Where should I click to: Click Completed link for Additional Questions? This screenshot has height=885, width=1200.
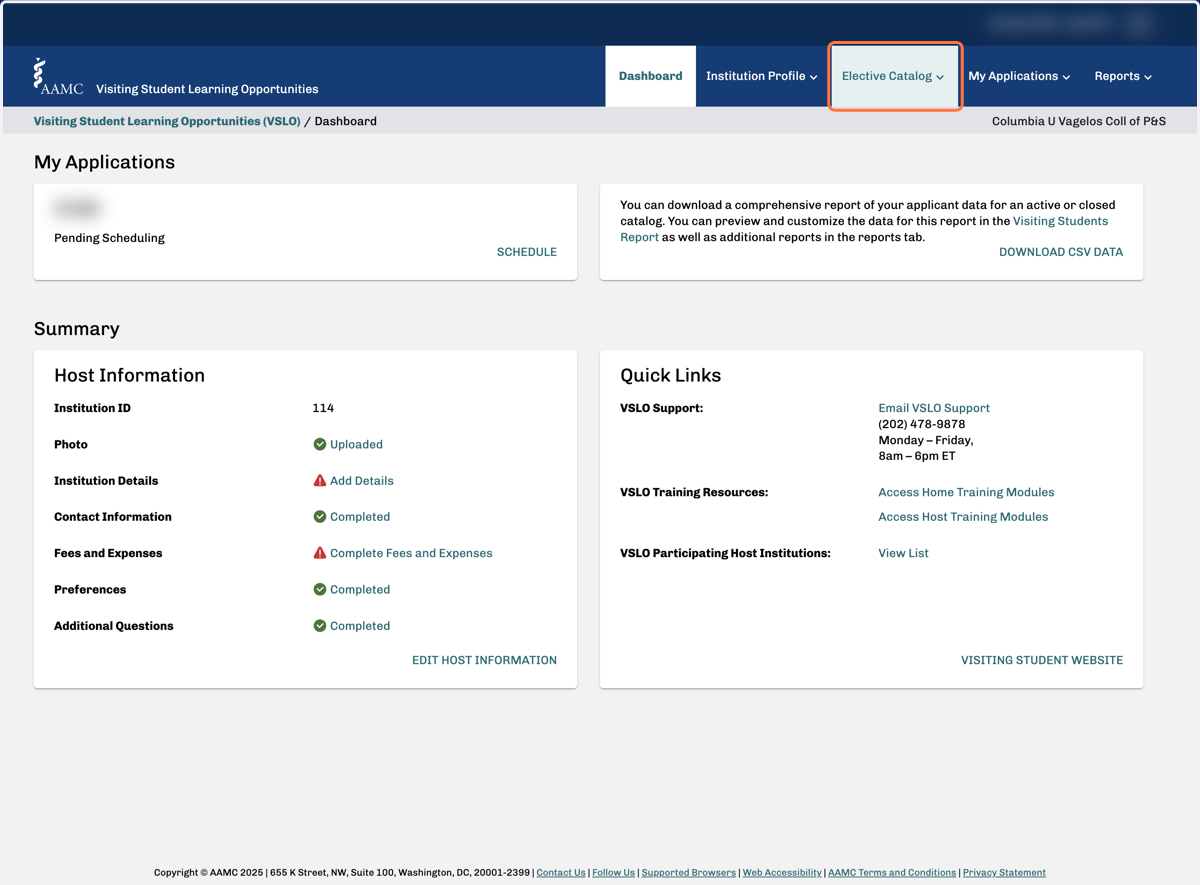[360, 626]
